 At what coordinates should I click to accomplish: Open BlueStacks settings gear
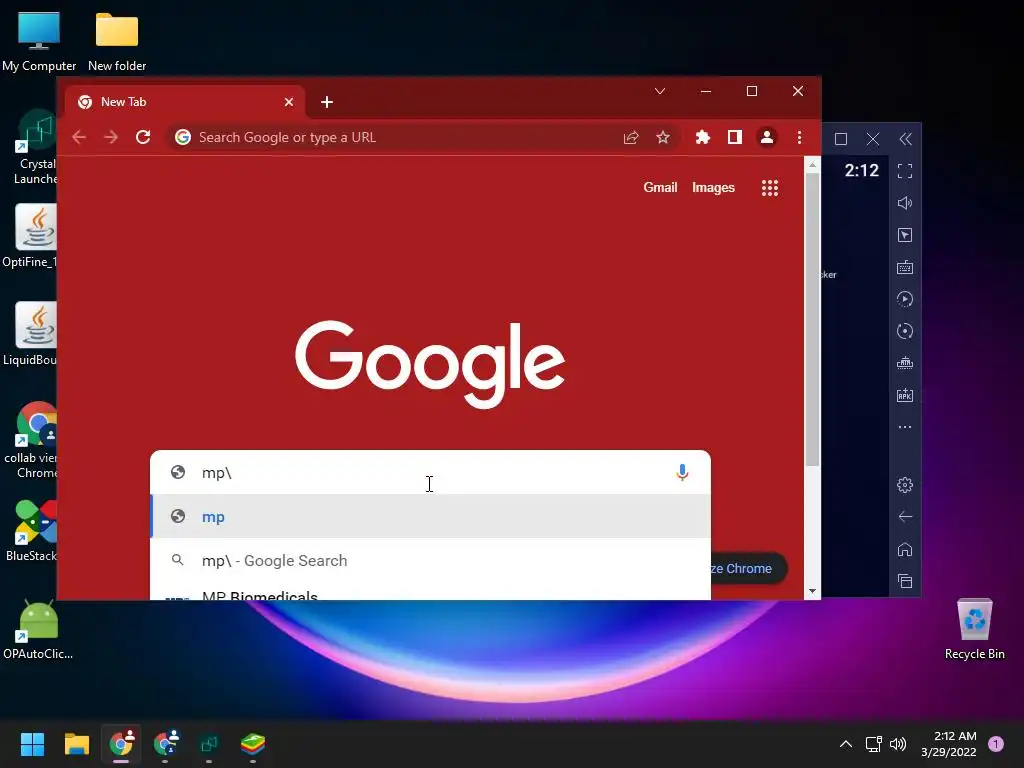(x=904, y=485)
